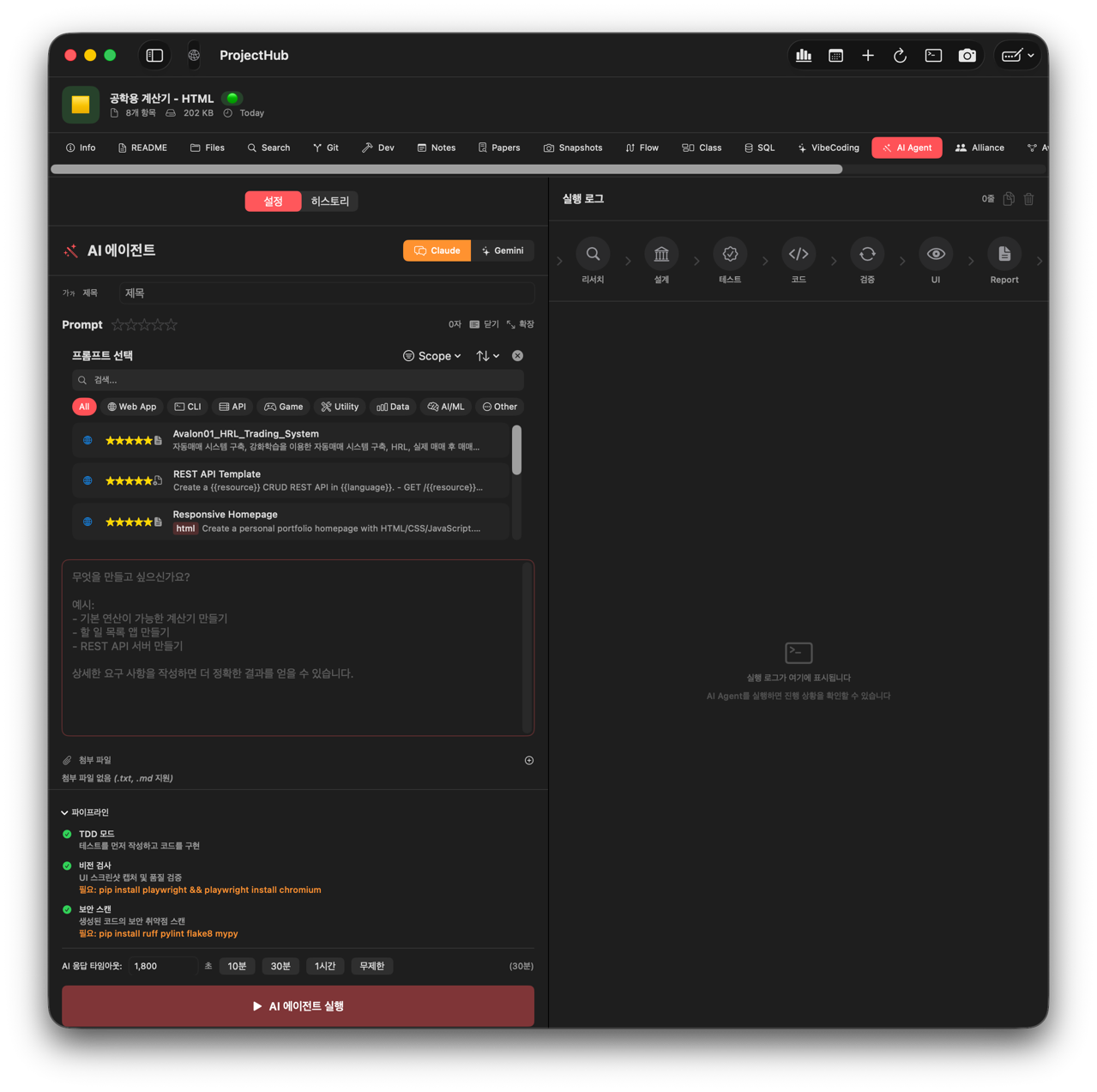Select the Gemini model button
The image size is (1097, 1092).
pos(503,250)
